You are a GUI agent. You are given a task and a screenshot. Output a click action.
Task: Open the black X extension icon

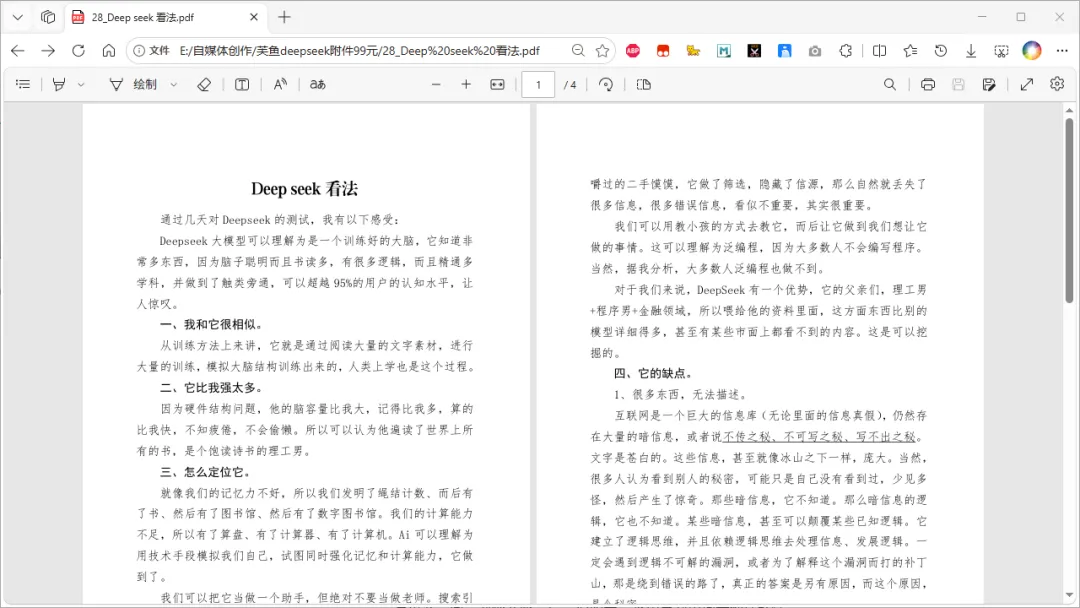pos(754,50)
